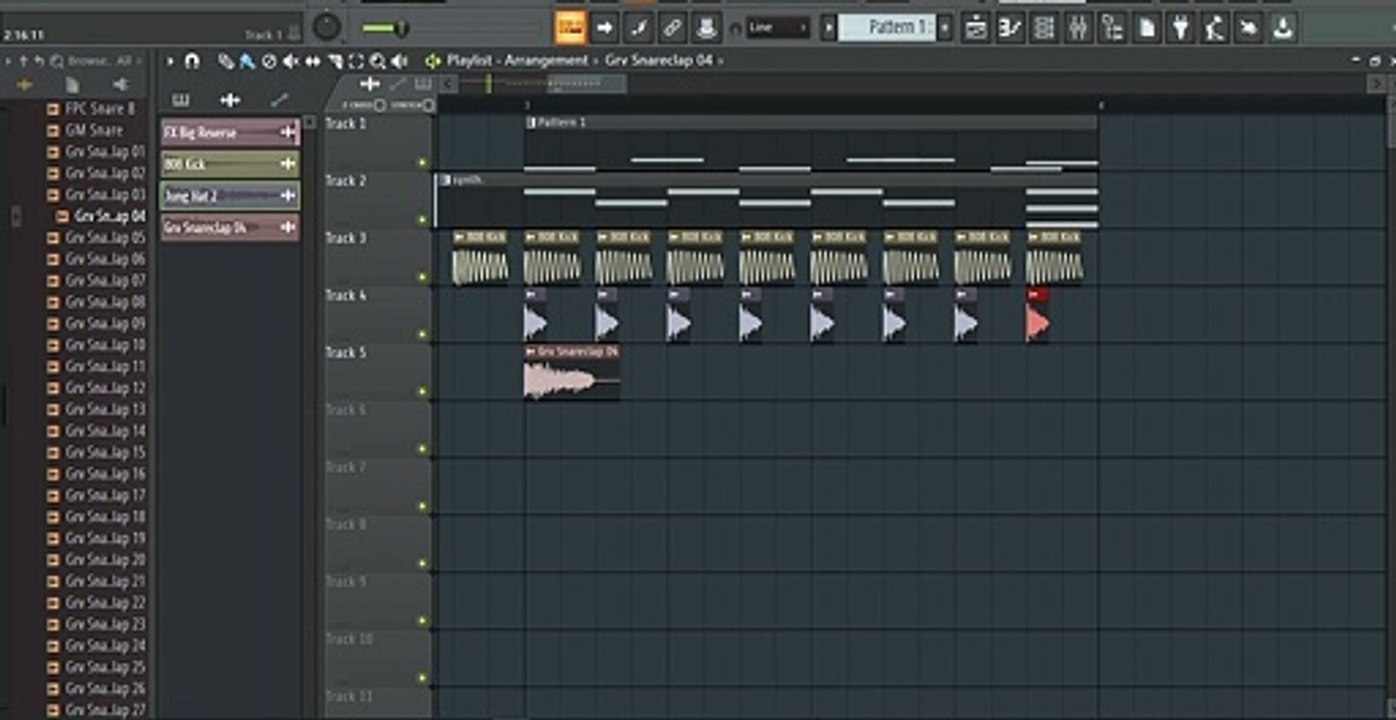The width and height of the screenshot is (1396, 720).
Task: Select the Slip tool in the Playlist toolbar
Action: [x=313, y=61]
